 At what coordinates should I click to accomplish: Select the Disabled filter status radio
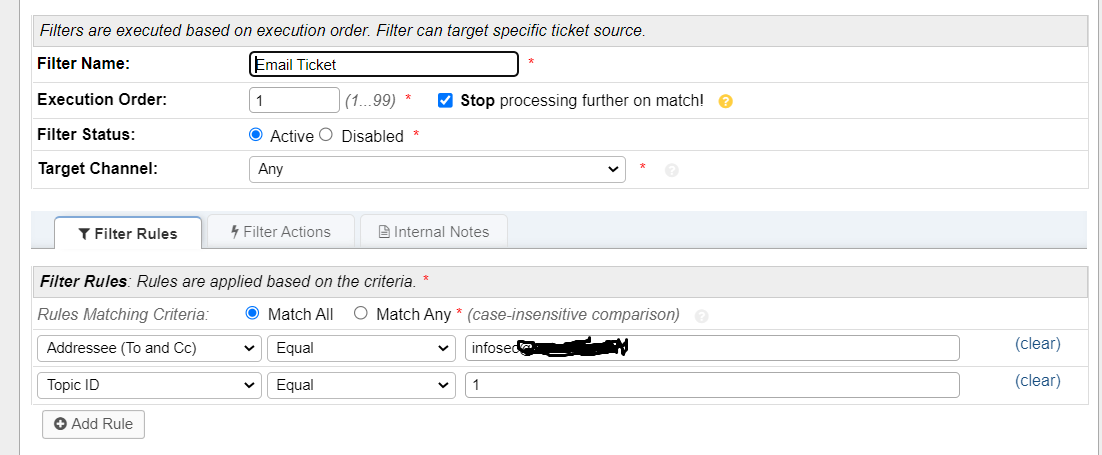[x=326, y=135]
